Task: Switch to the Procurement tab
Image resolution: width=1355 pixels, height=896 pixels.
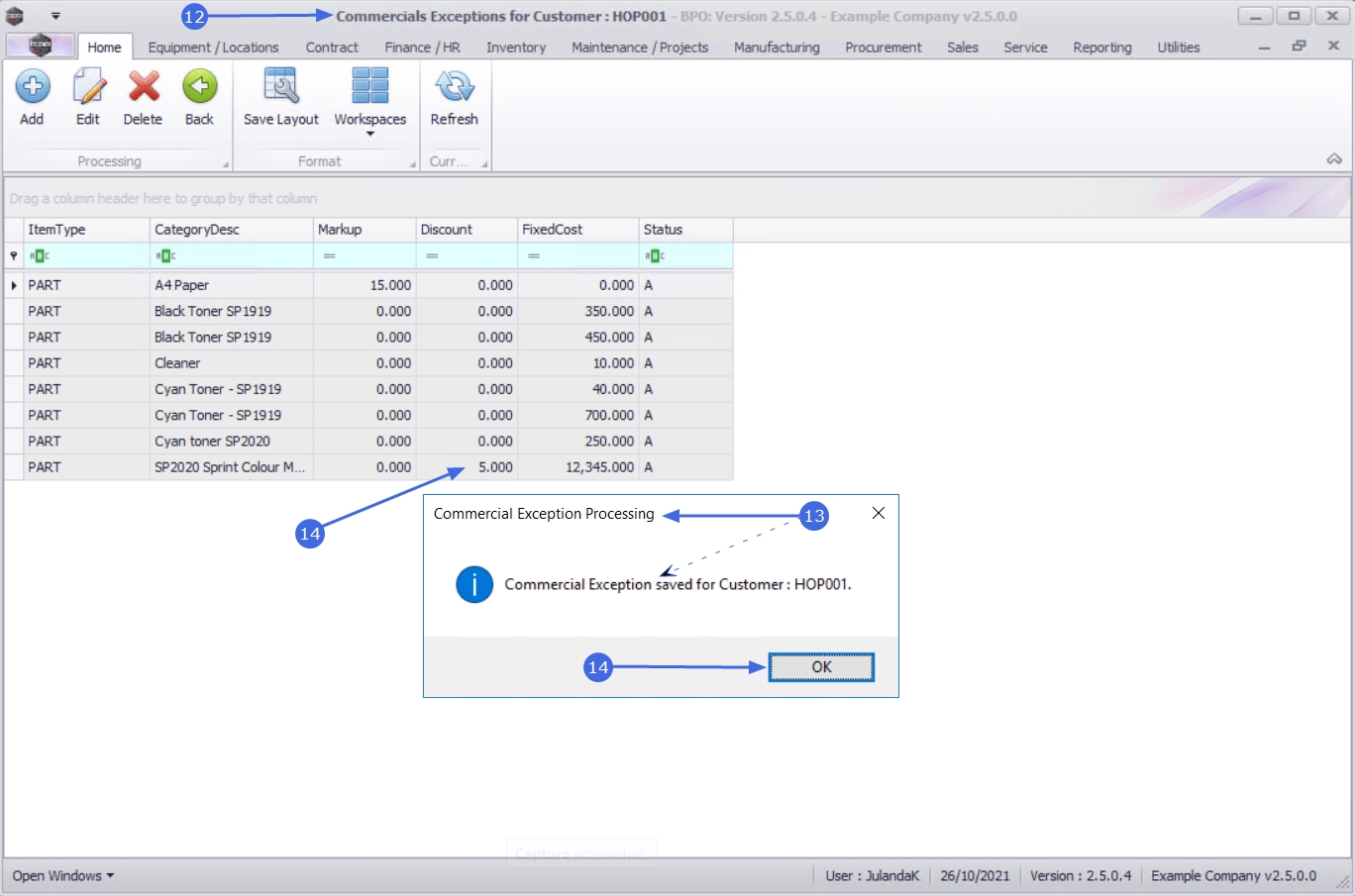Action: (883, 48)
